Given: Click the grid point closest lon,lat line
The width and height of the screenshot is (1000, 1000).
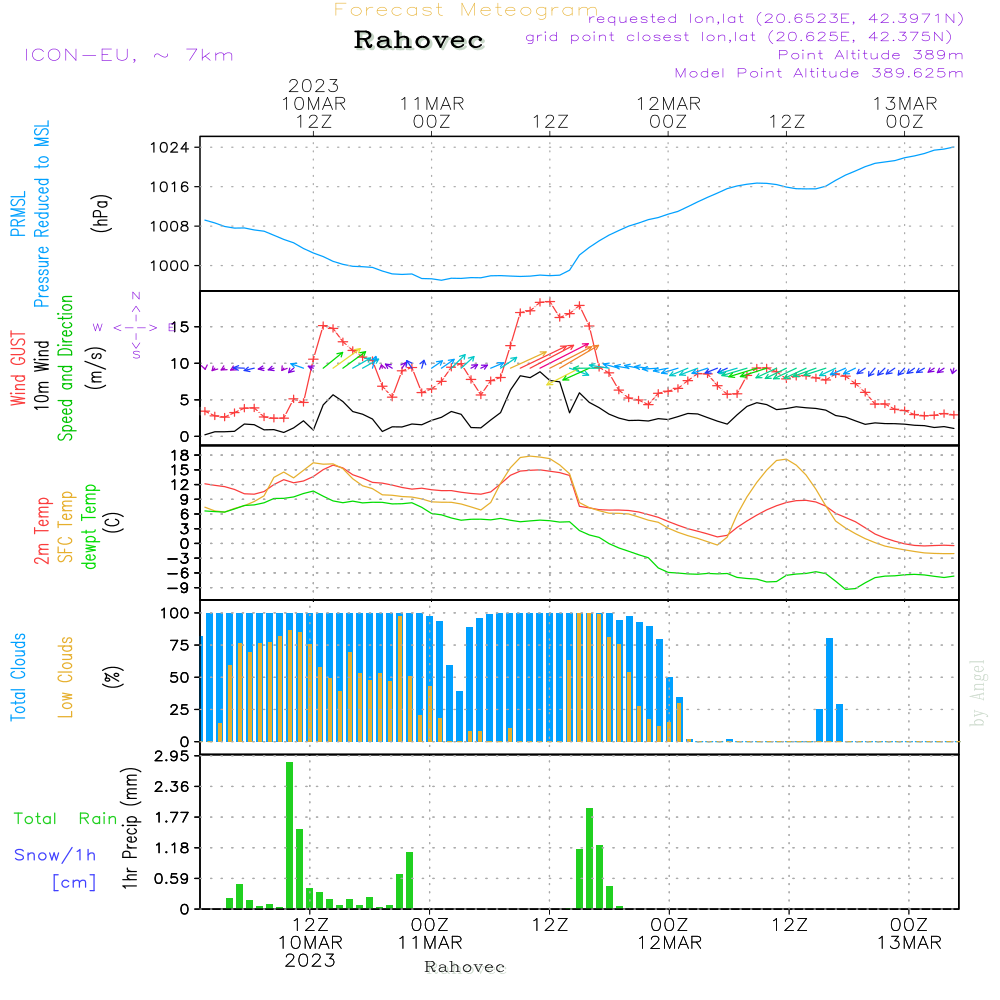Looking at the screenshot, I should point(739,37).
